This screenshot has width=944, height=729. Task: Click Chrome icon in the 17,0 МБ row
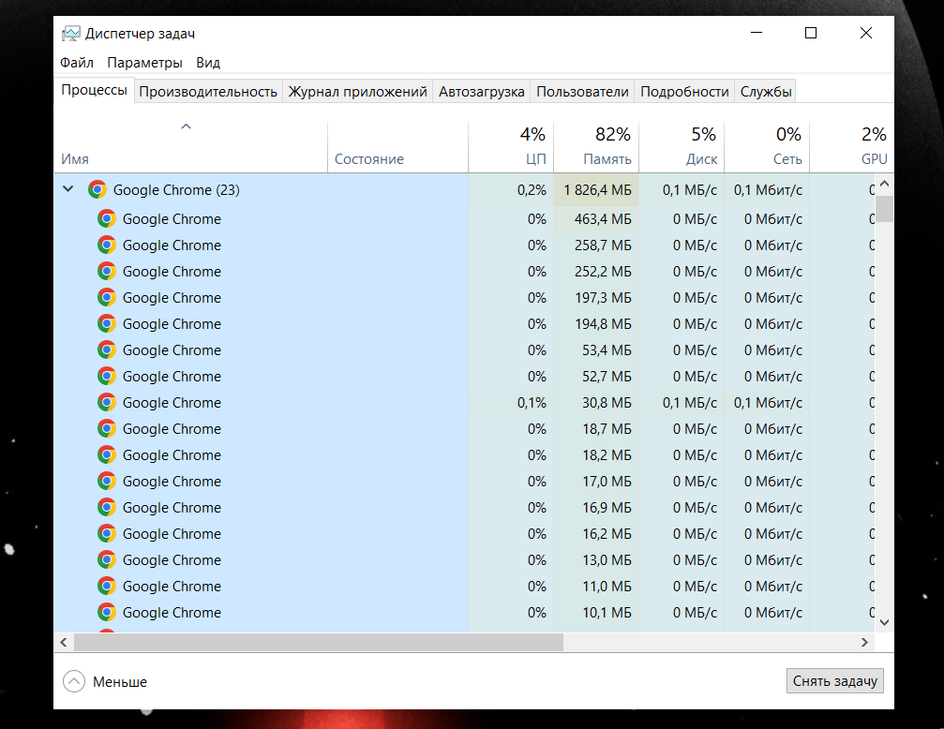click(x=107, y=481)
